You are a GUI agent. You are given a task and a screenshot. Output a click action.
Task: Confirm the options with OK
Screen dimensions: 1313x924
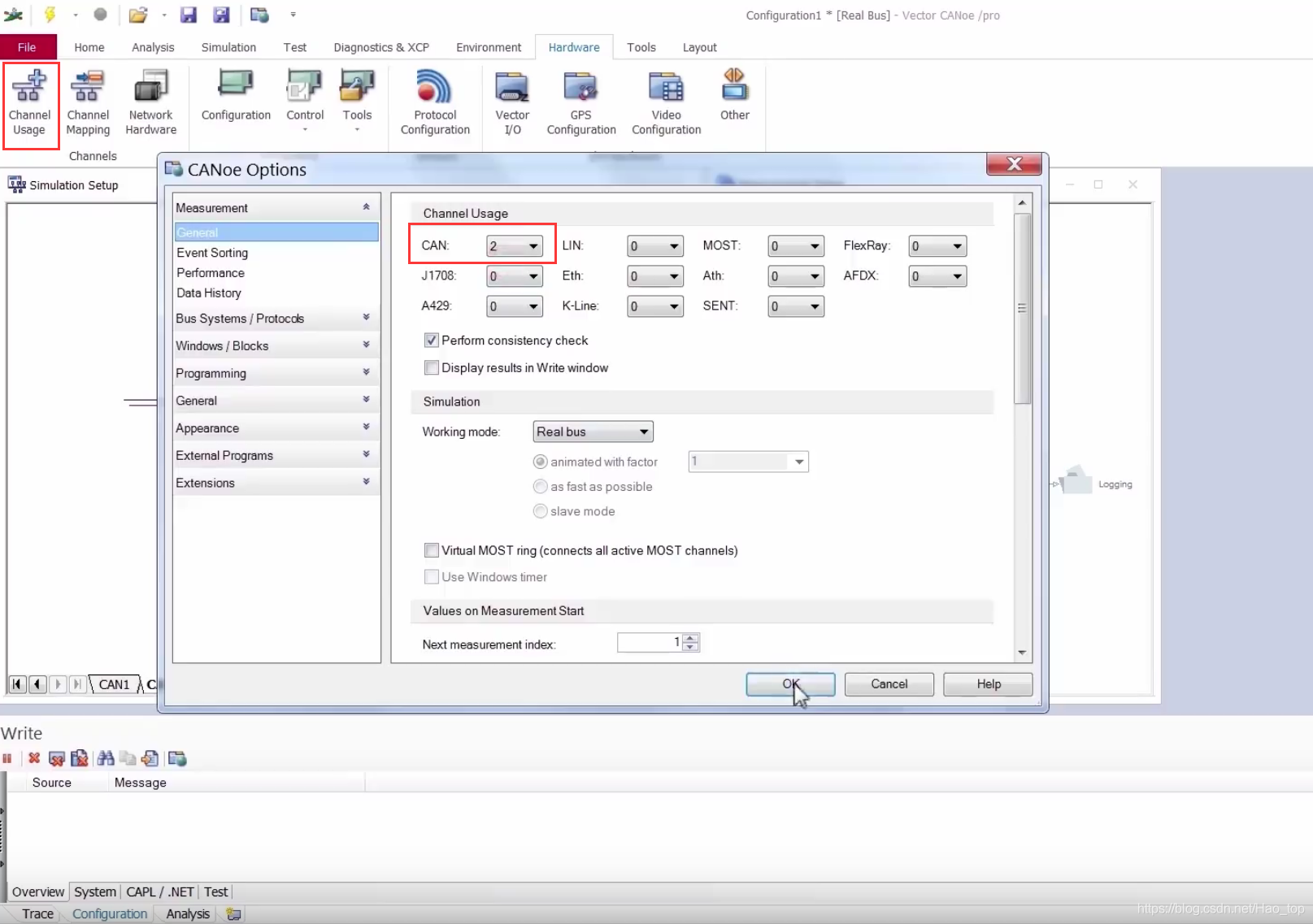(x=790, y=684)
